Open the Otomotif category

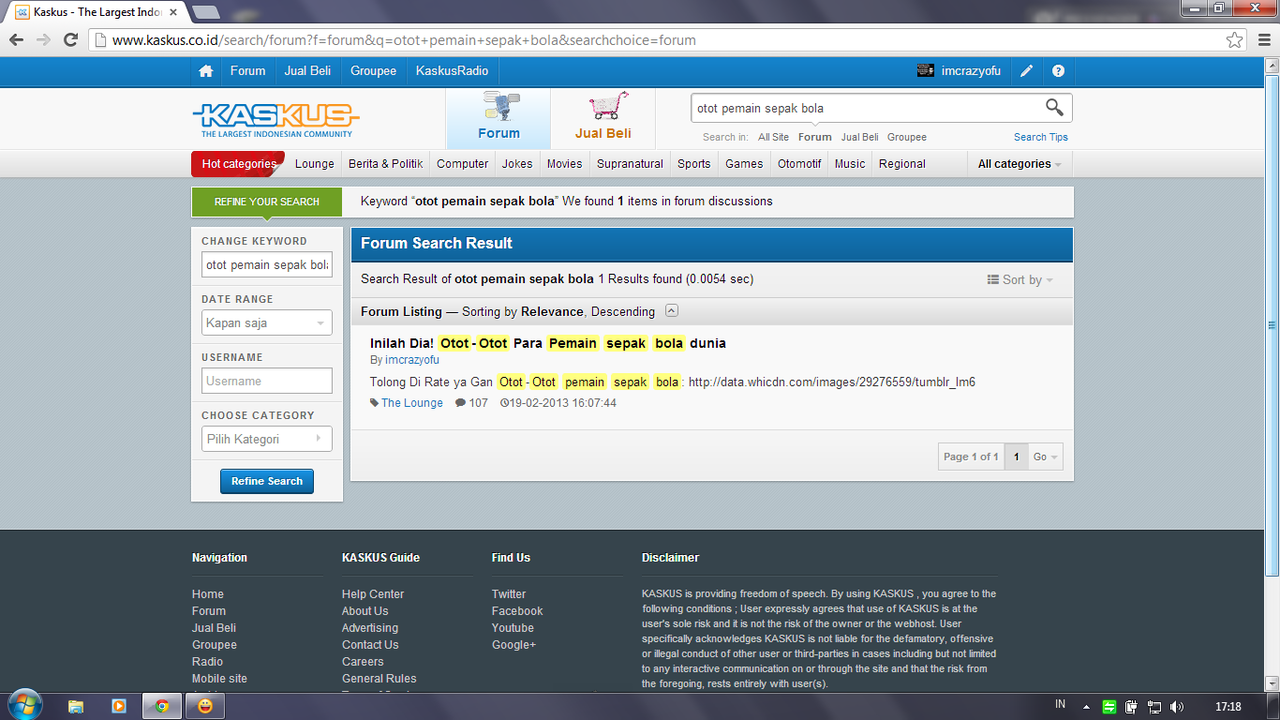pyautogui.click(x=799, y=164)
